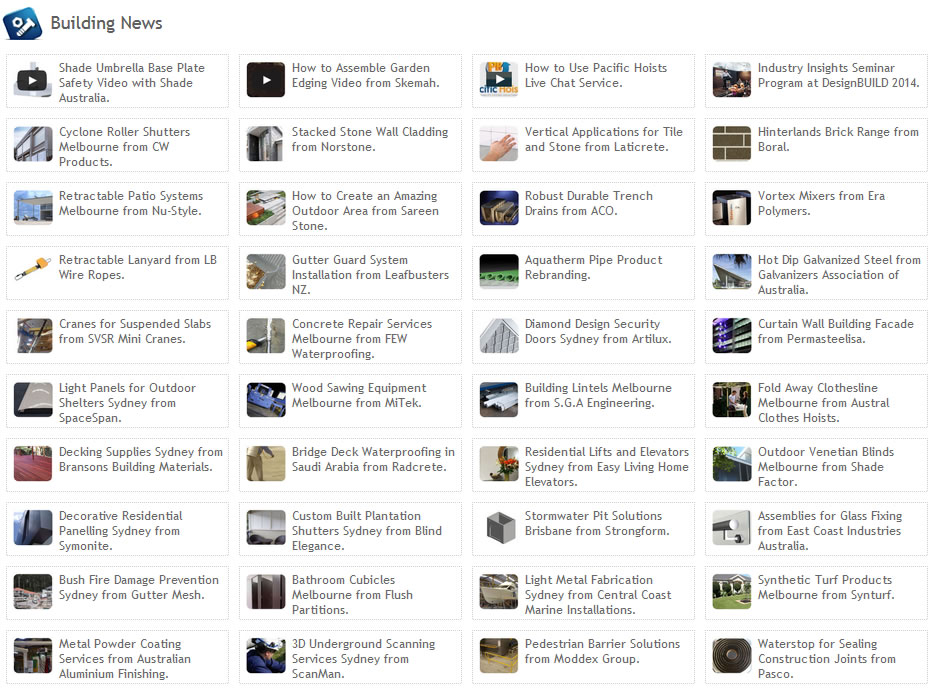Open Bathroom Cubicles Melbourne link
The width and height of the screenshot is (932, 689).
352,594
